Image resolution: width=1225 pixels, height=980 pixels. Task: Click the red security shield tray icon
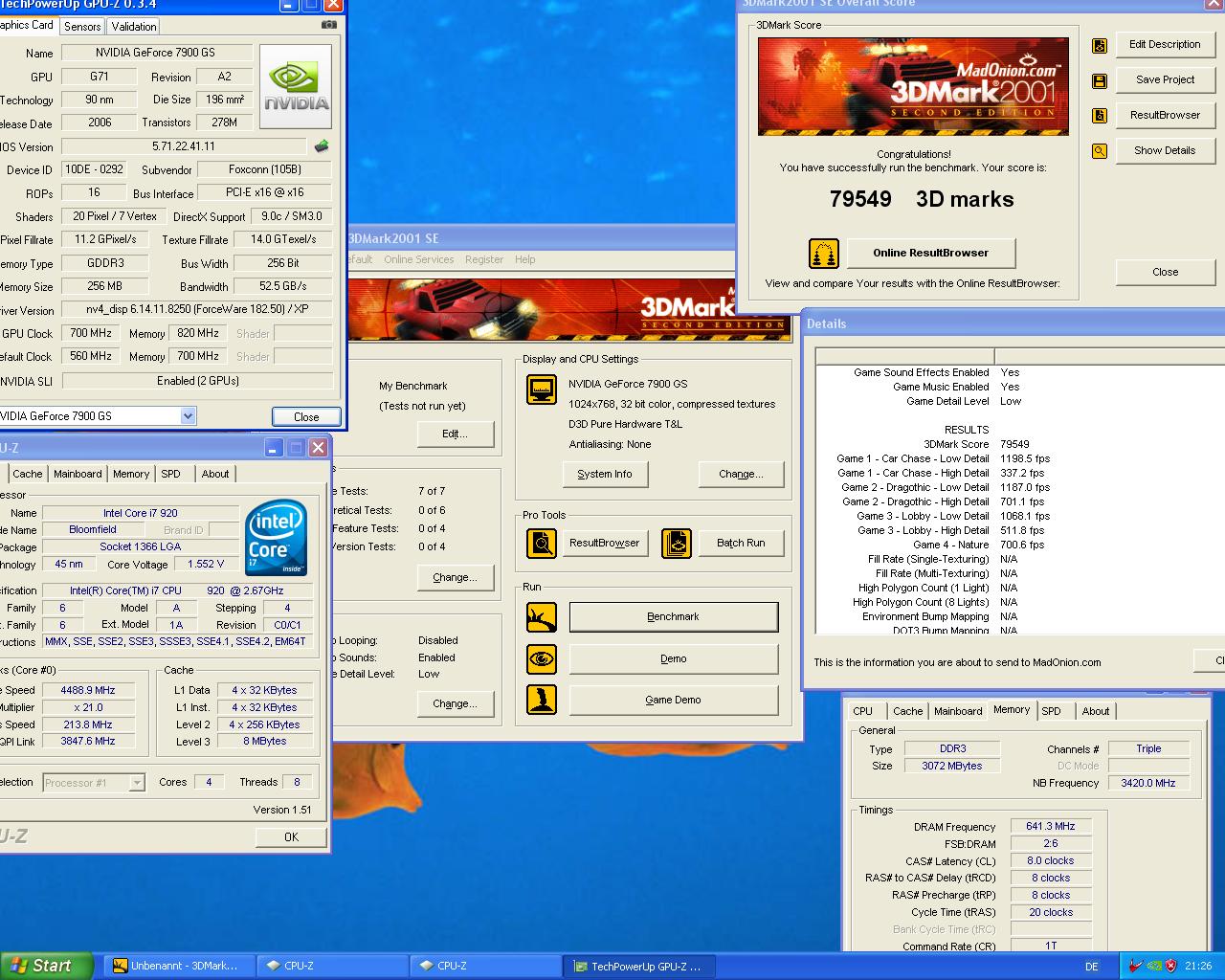(1171, 966)
